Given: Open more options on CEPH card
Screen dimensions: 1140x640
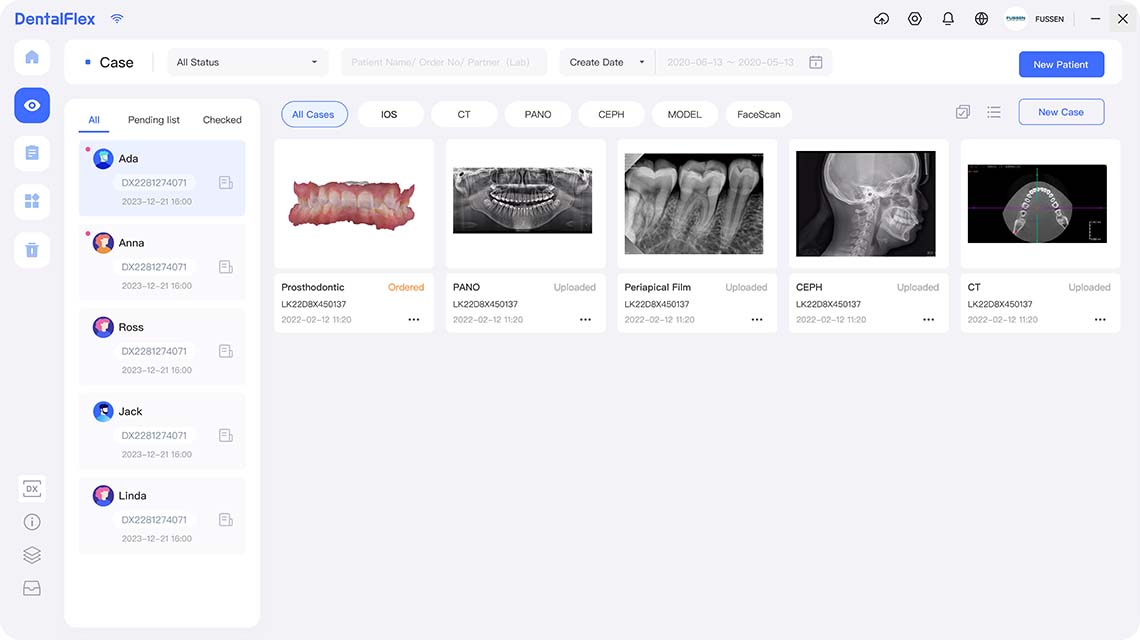Looking at the screenshot, I should [928, 319].
